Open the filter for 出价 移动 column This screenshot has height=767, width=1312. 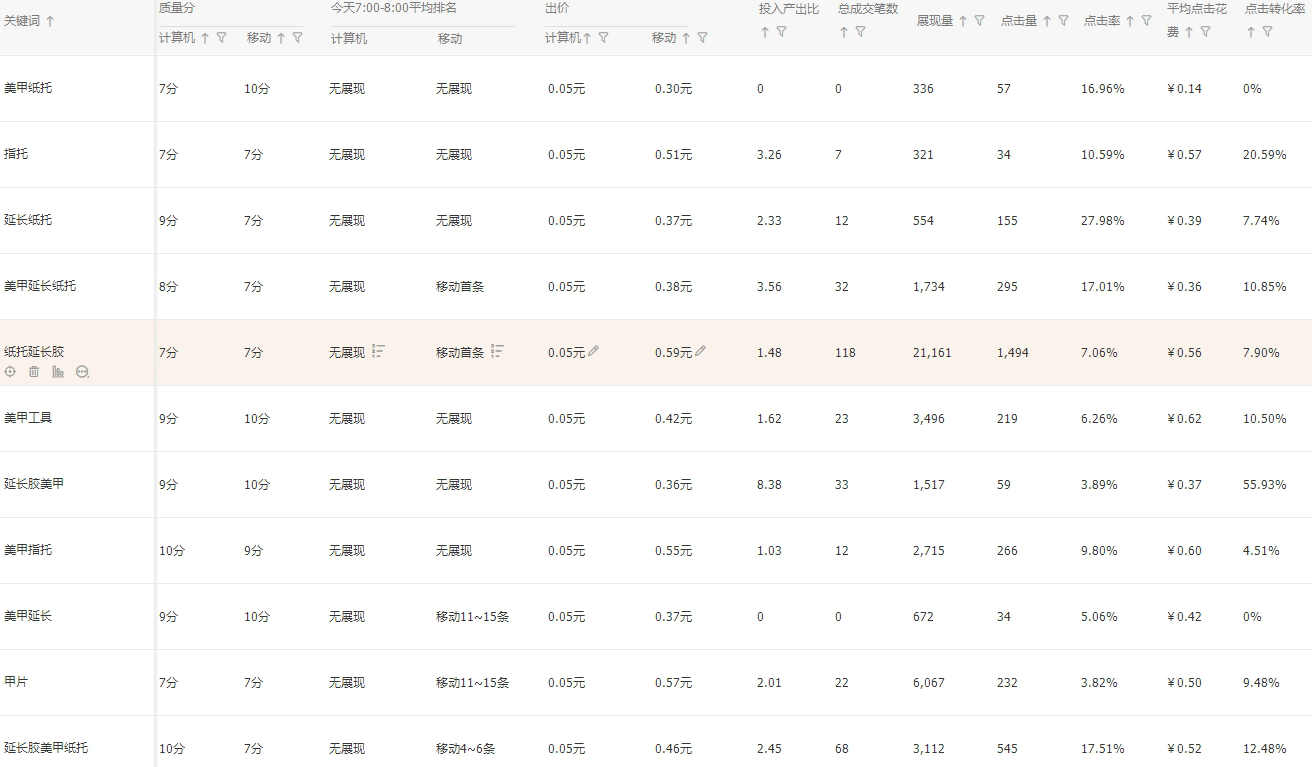point(702,38)
